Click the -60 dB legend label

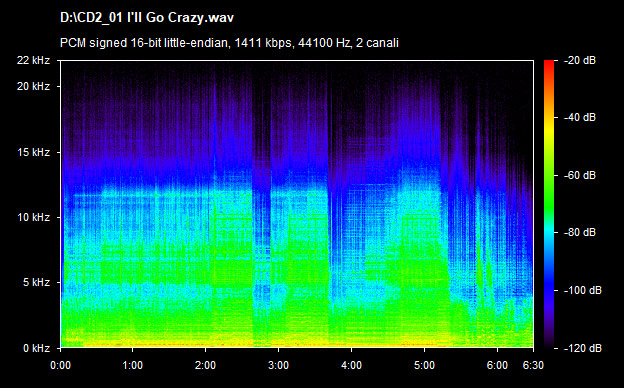point(580,175)
